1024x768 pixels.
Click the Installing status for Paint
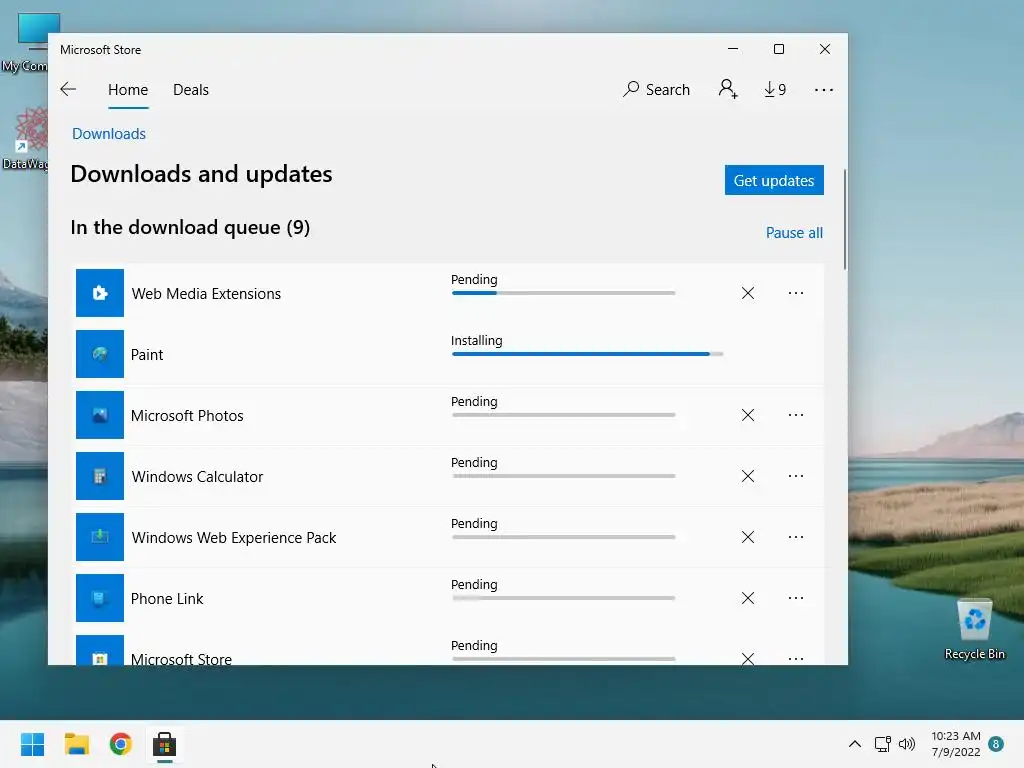(x=477, y=340)
